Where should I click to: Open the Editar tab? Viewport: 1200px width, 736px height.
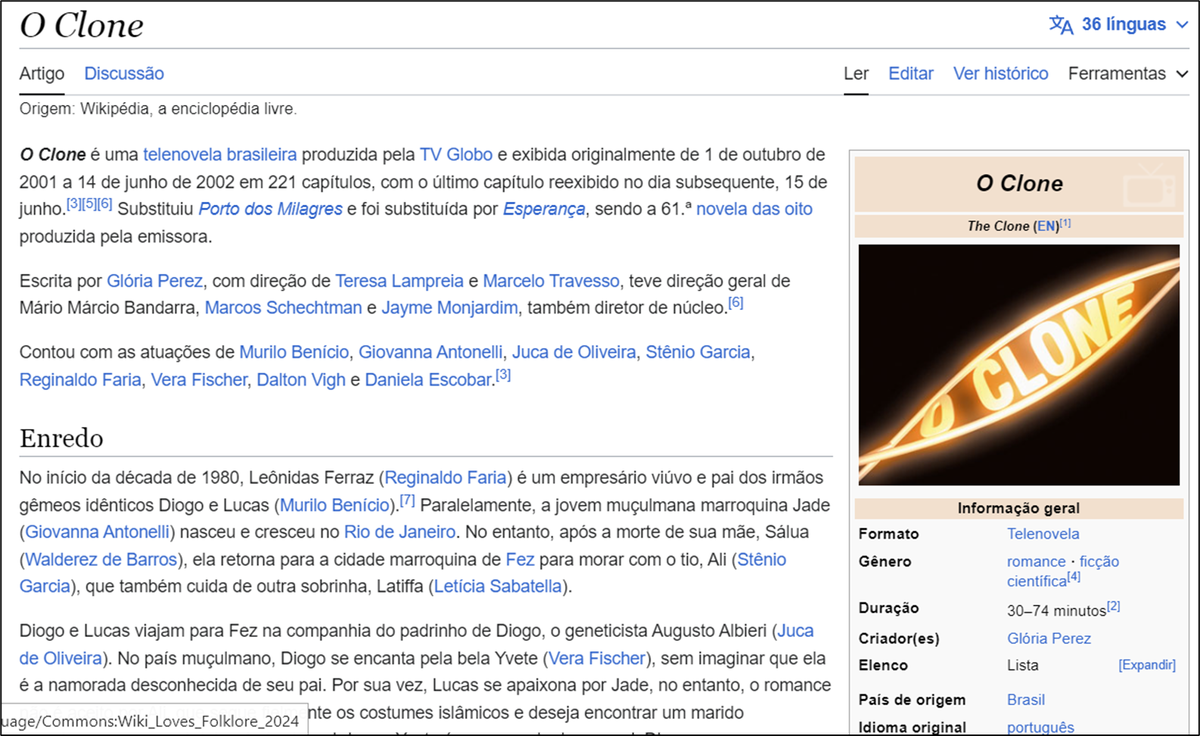pyautogui.click(x=911, y=73)
